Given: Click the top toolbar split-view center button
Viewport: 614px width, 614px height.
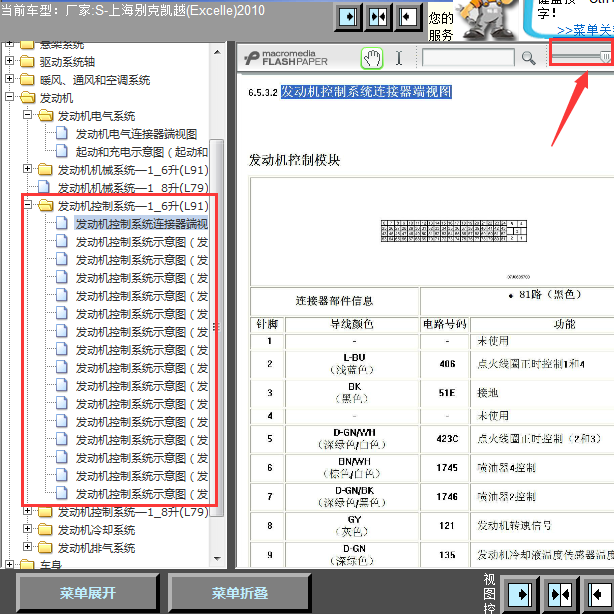Looking at the screenshot, I should tap(378, 17).
